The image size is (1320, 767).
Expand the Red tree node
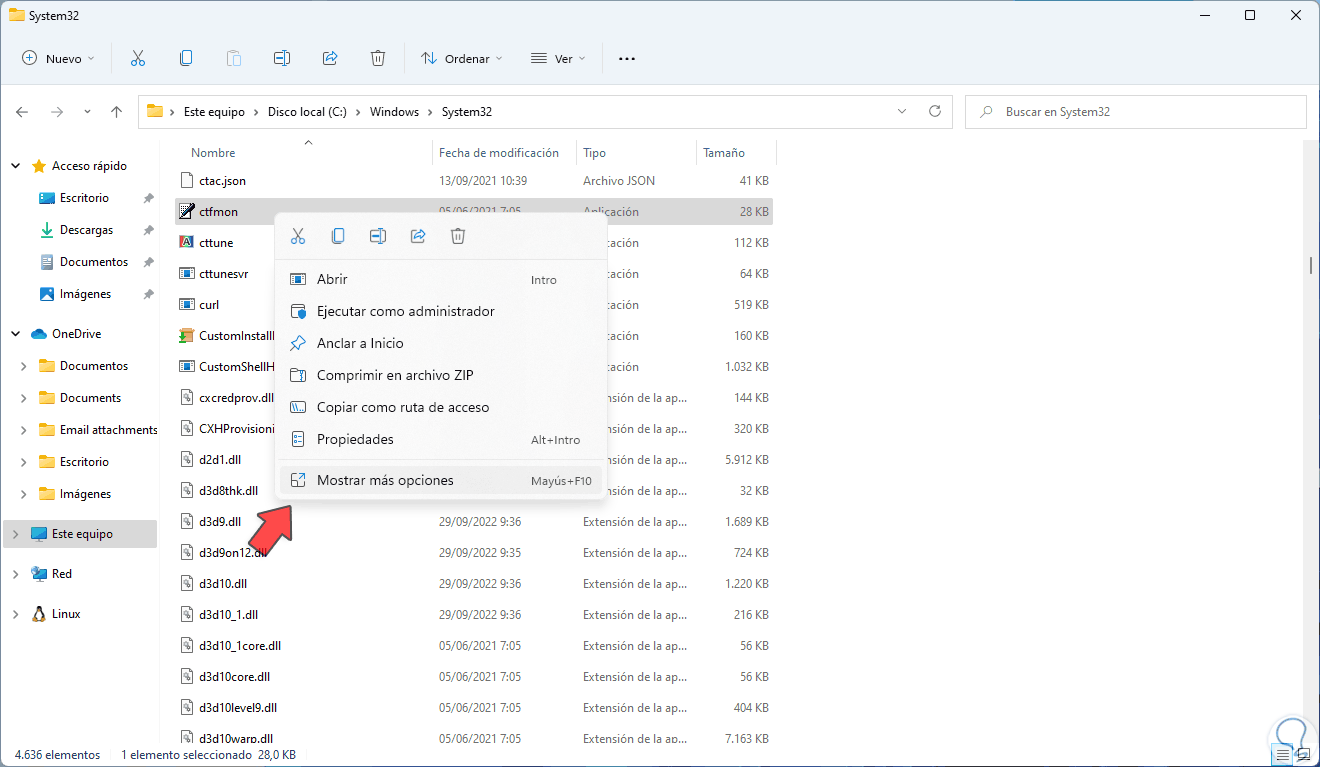(x=16, y=574)
